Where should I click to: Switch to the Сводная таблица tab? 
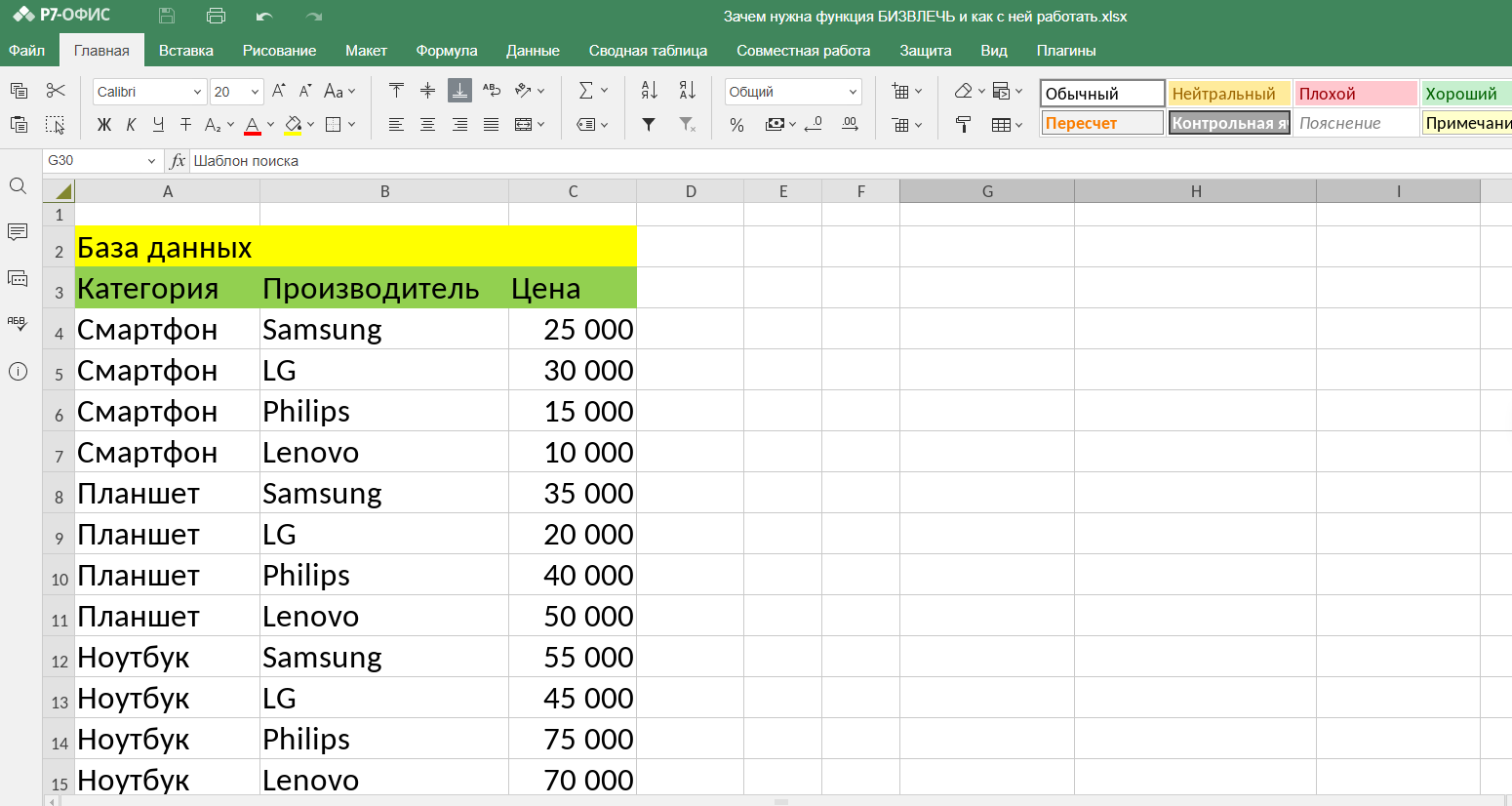648,50
